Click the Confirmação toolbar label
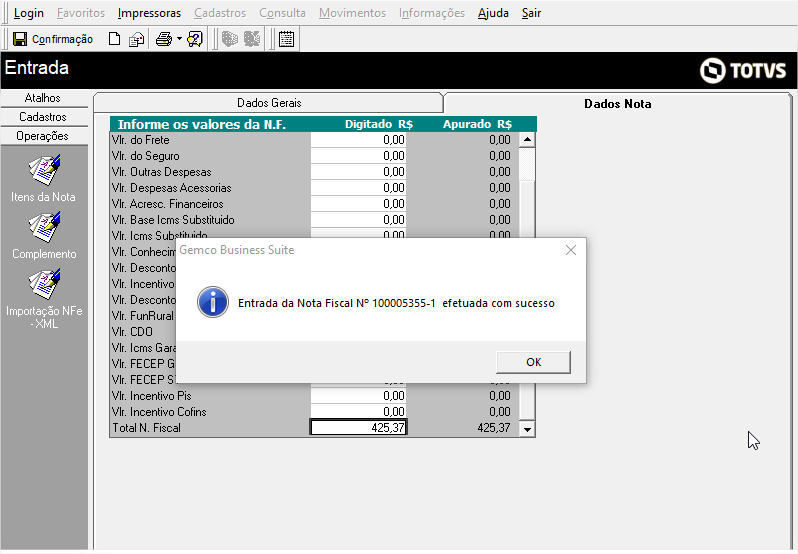This screenshot has width=798, height=554. [x=63, y=39]
